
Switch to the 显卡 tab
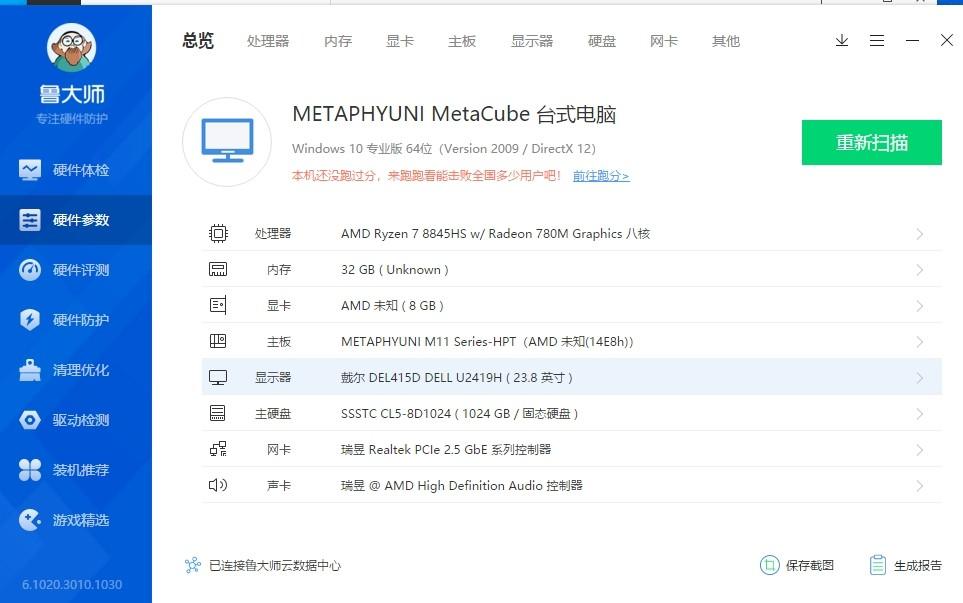tap(399, 41)
